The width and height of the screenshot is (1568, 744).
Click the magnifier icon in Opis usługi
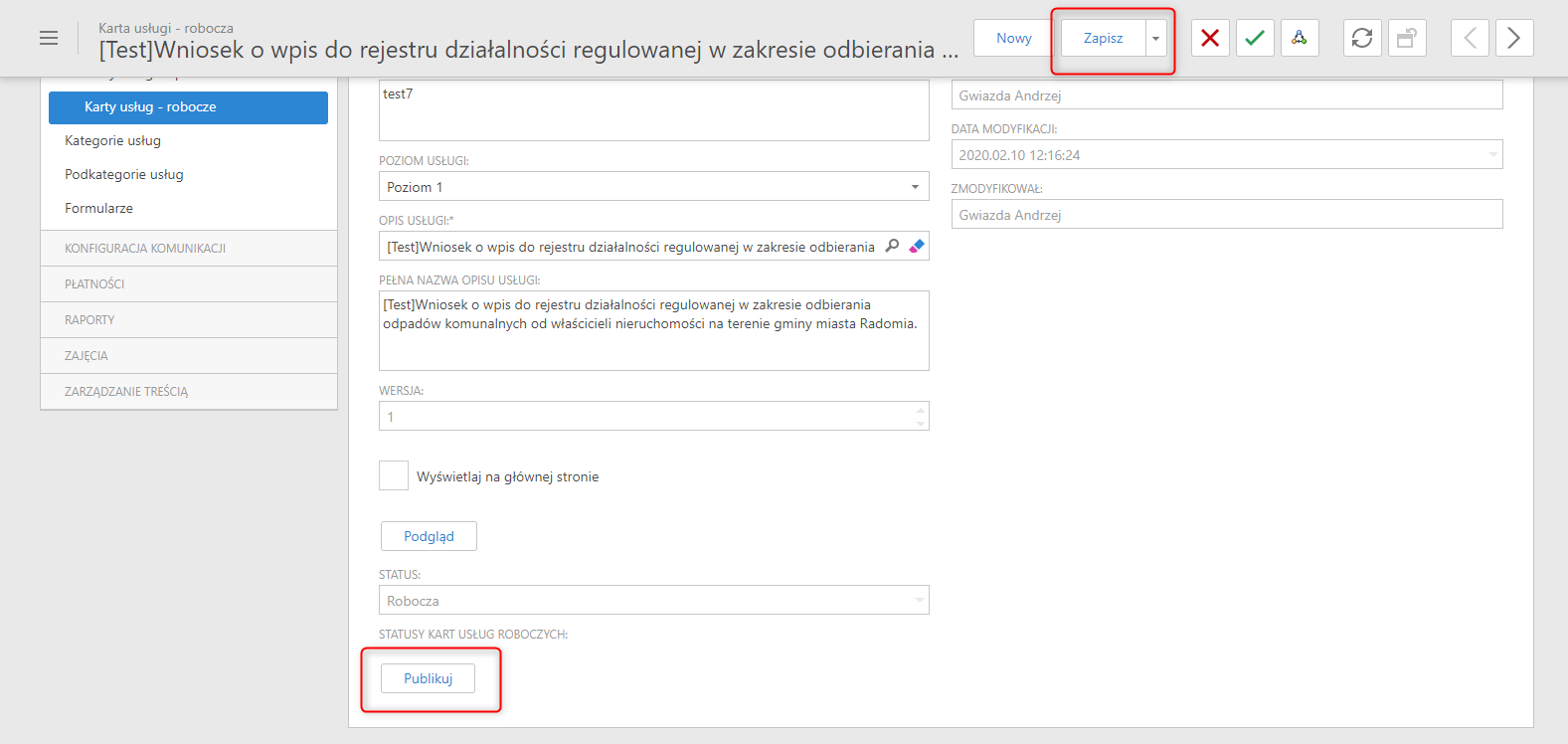click(x=892, y=246)
